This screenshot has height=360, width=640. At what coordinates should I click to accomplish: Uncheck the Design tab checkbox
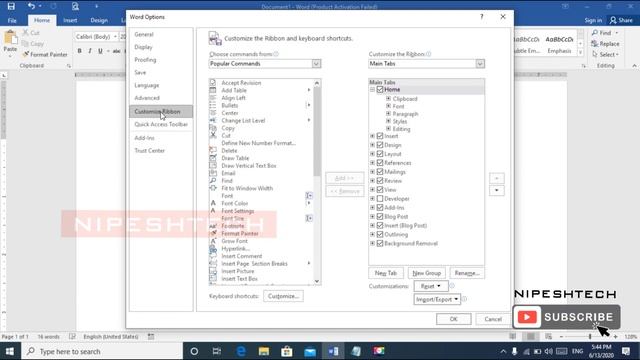[x=380, y=145]
